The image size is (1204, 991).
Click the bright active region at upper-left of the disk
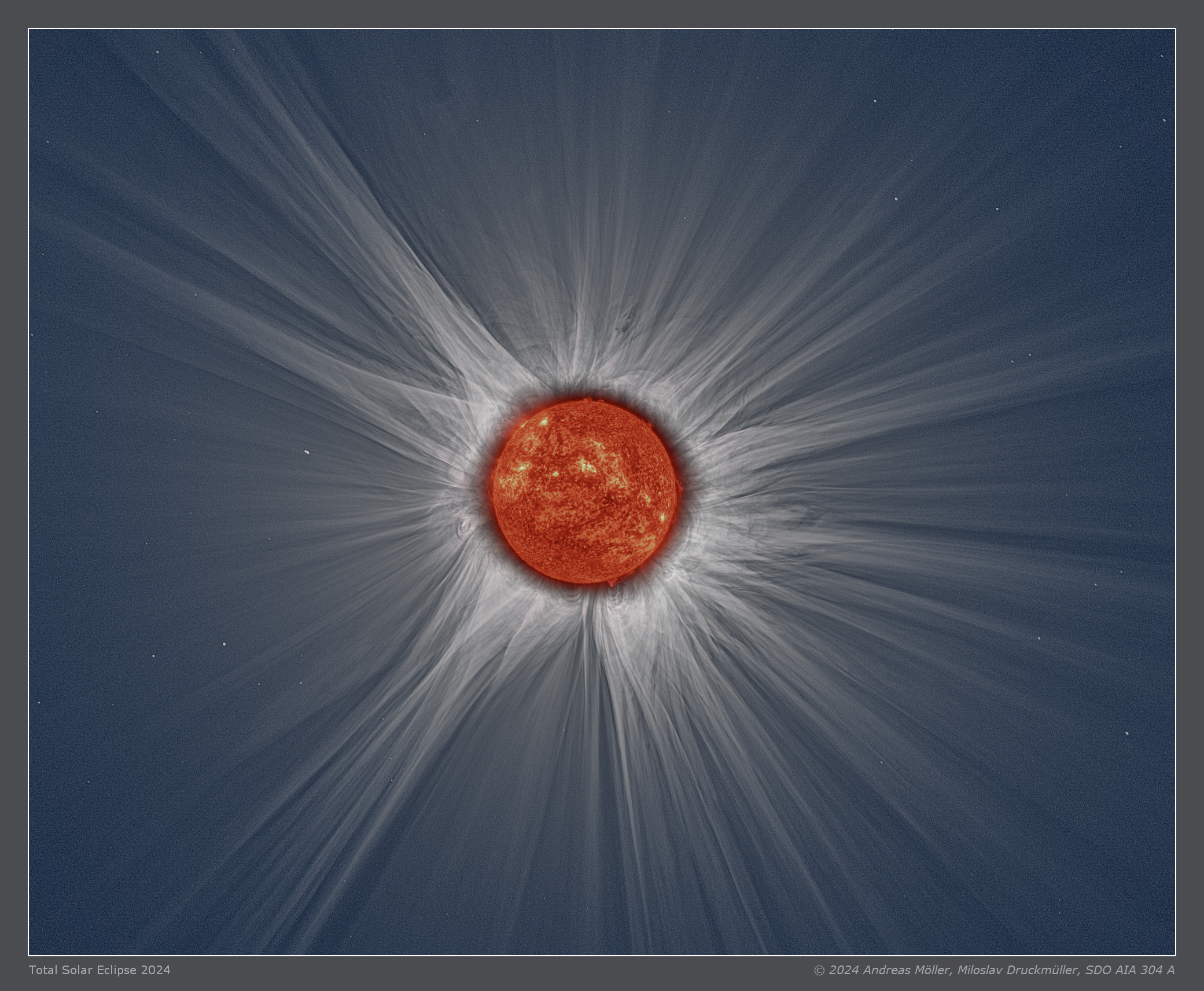coord(544,421)
